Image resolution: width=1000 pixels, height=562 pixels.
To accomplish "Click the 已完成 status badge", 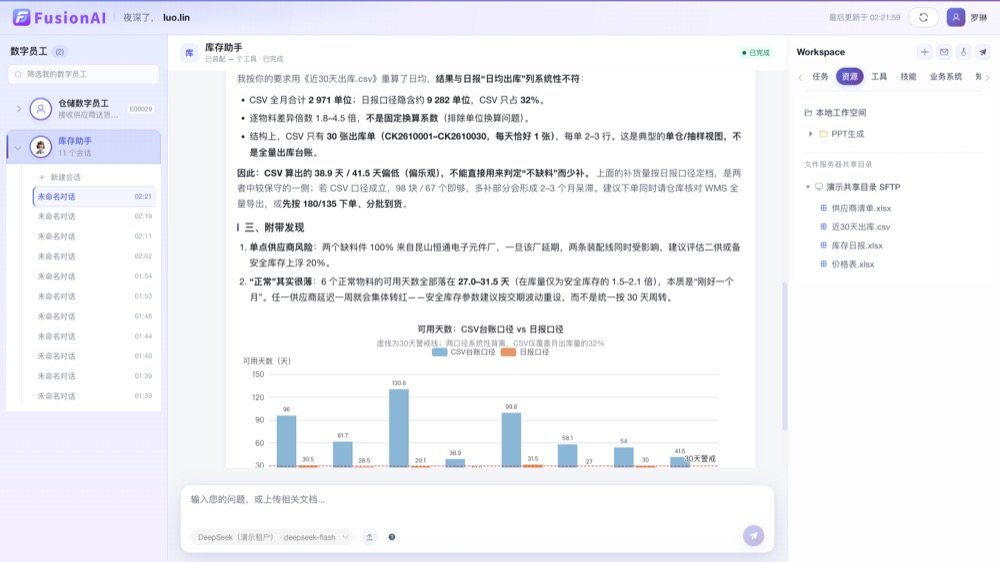I will pos(756,53).
